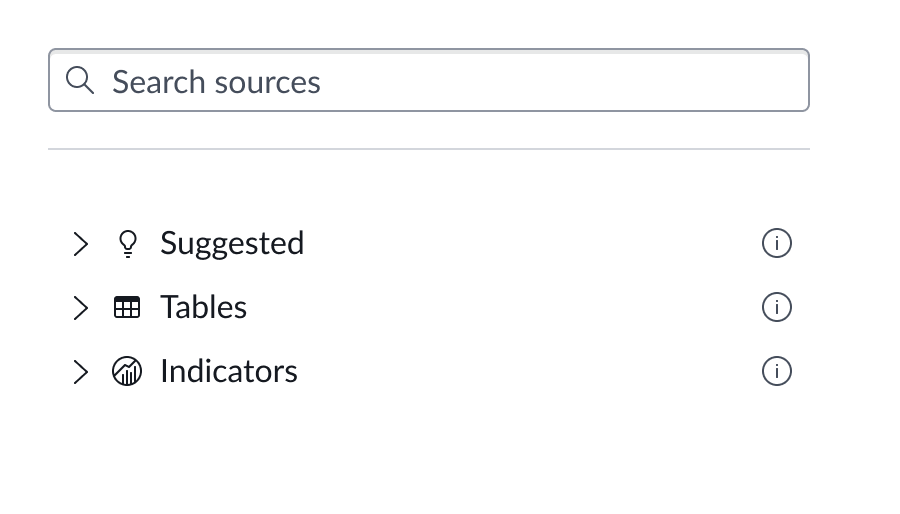Expand the Suggested section chevron
Screen dimensions: 900x514
tap(81, 244)
